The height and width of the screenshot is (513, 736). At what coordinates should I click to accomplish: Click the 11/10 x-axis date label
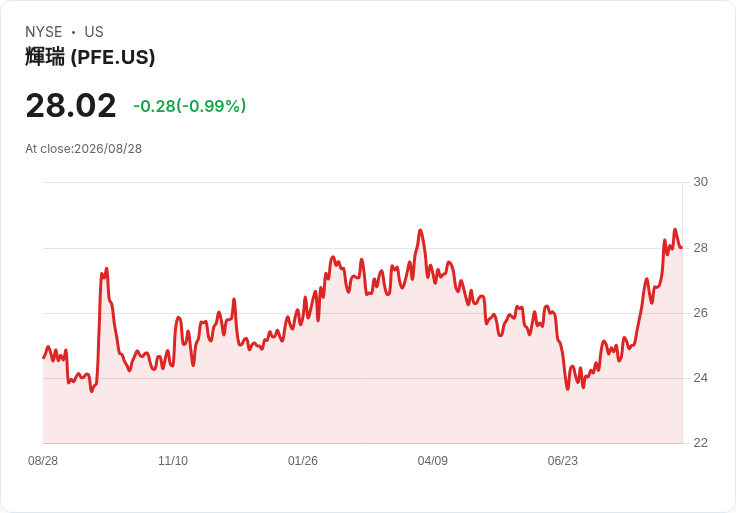tap(173, 461)
